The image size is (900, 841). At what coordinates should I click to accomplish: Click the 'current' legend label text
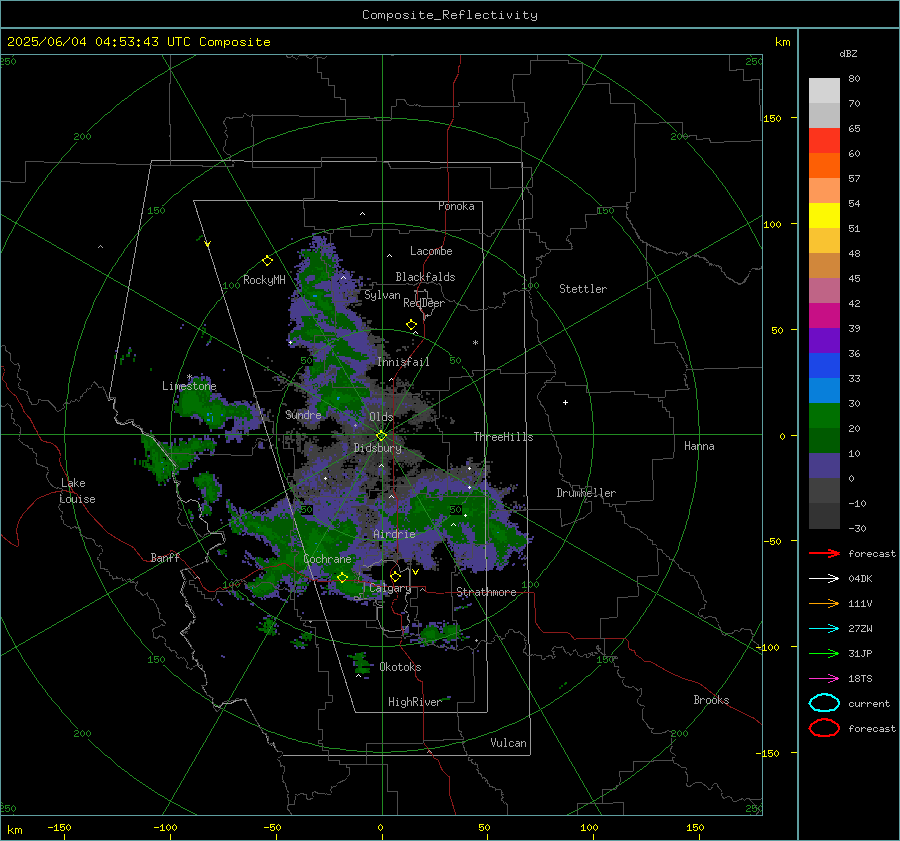point(869,703)
